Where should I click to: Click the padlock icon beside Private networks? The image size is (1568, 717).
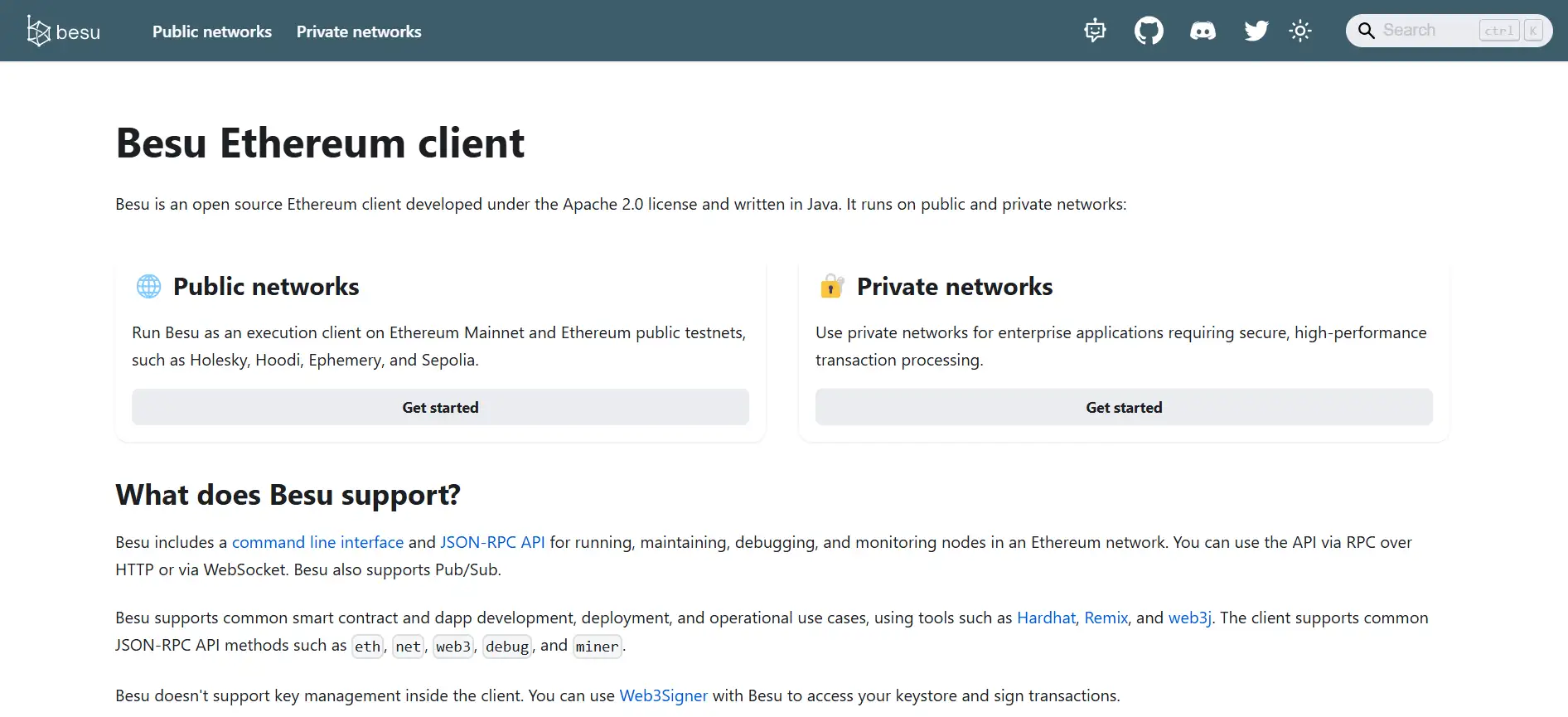832,286
